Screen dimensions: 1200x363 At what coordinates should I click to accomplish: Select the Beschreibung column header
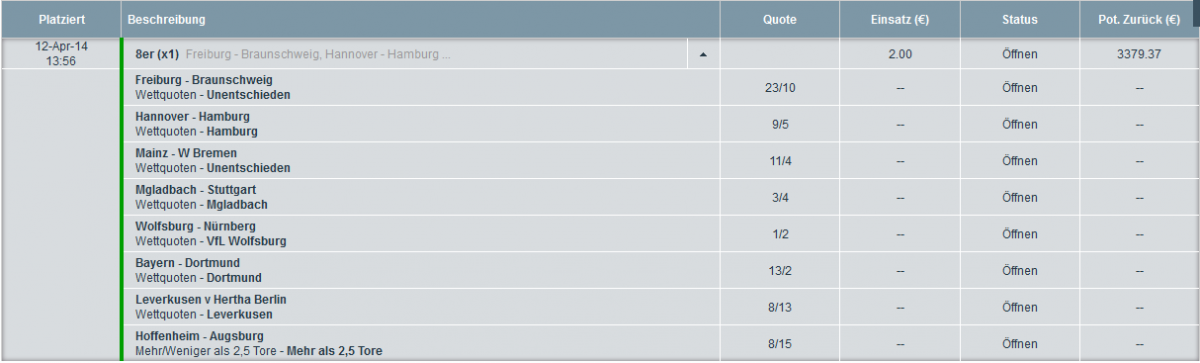click(420, 19)
